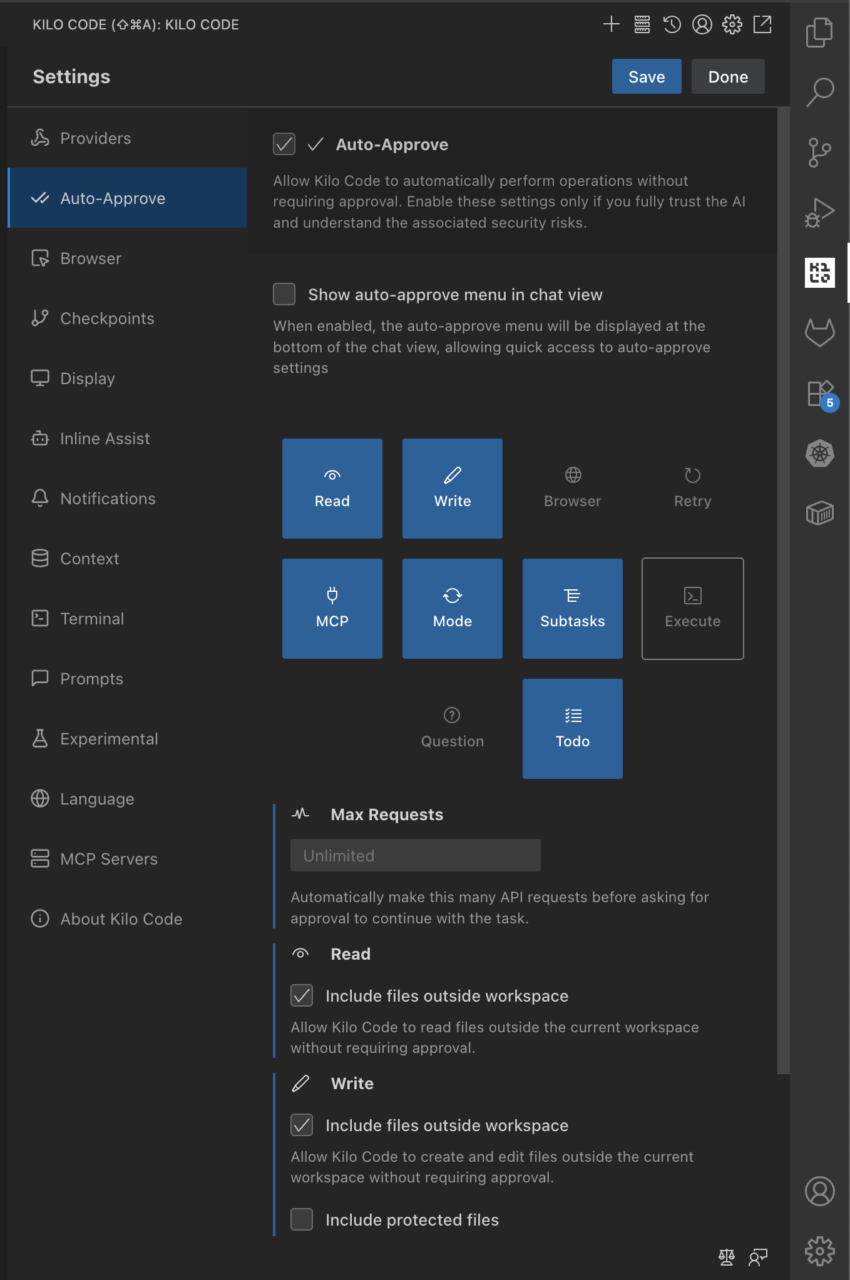This screenshot has height=1280, width=850.
Task: Open the Extensions view with 5 updates
Action: 819,393
